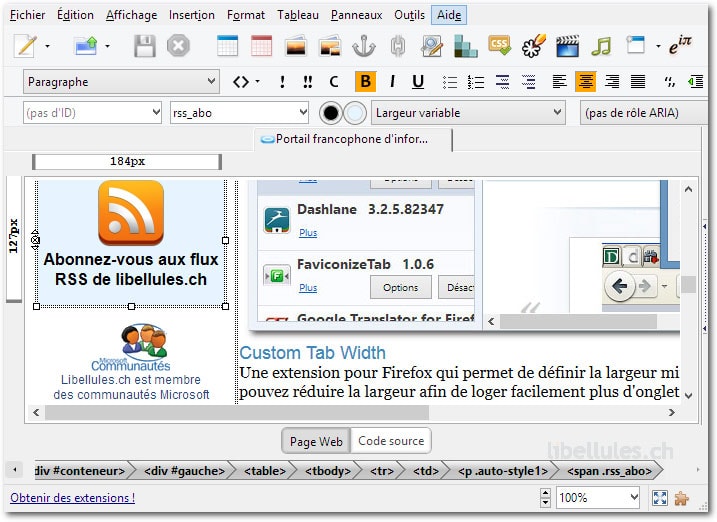Open the new document options arrow

click(47, 46)
